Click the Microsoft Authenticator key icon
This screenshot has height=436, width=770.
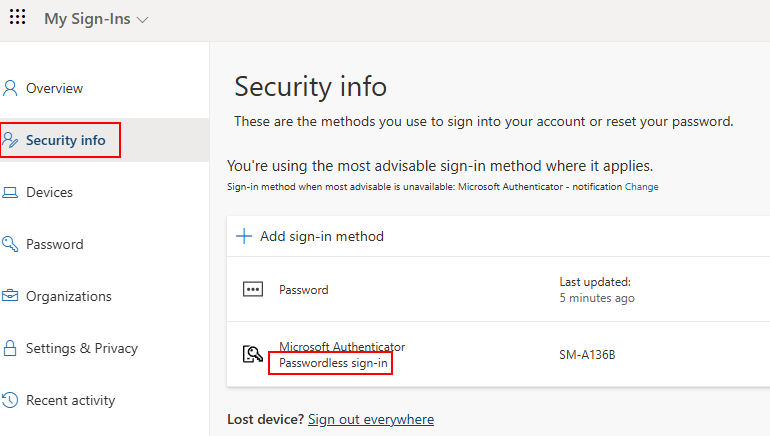[x=253, y=354]
